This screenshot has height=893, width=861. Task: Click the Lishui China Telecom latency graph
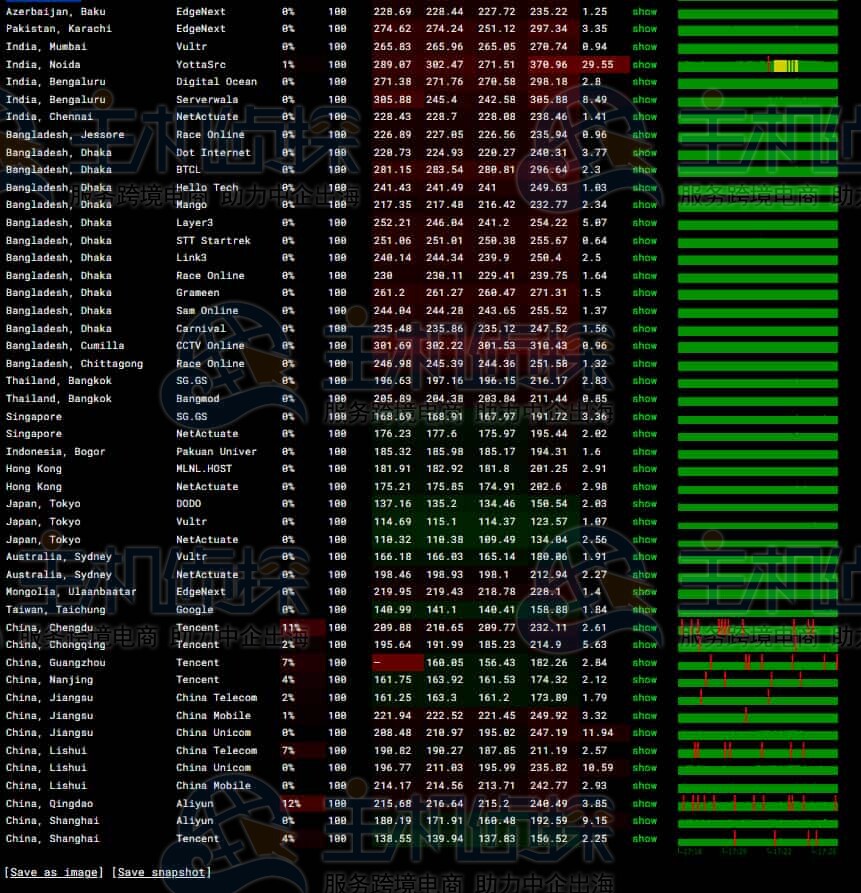(757, 751)
